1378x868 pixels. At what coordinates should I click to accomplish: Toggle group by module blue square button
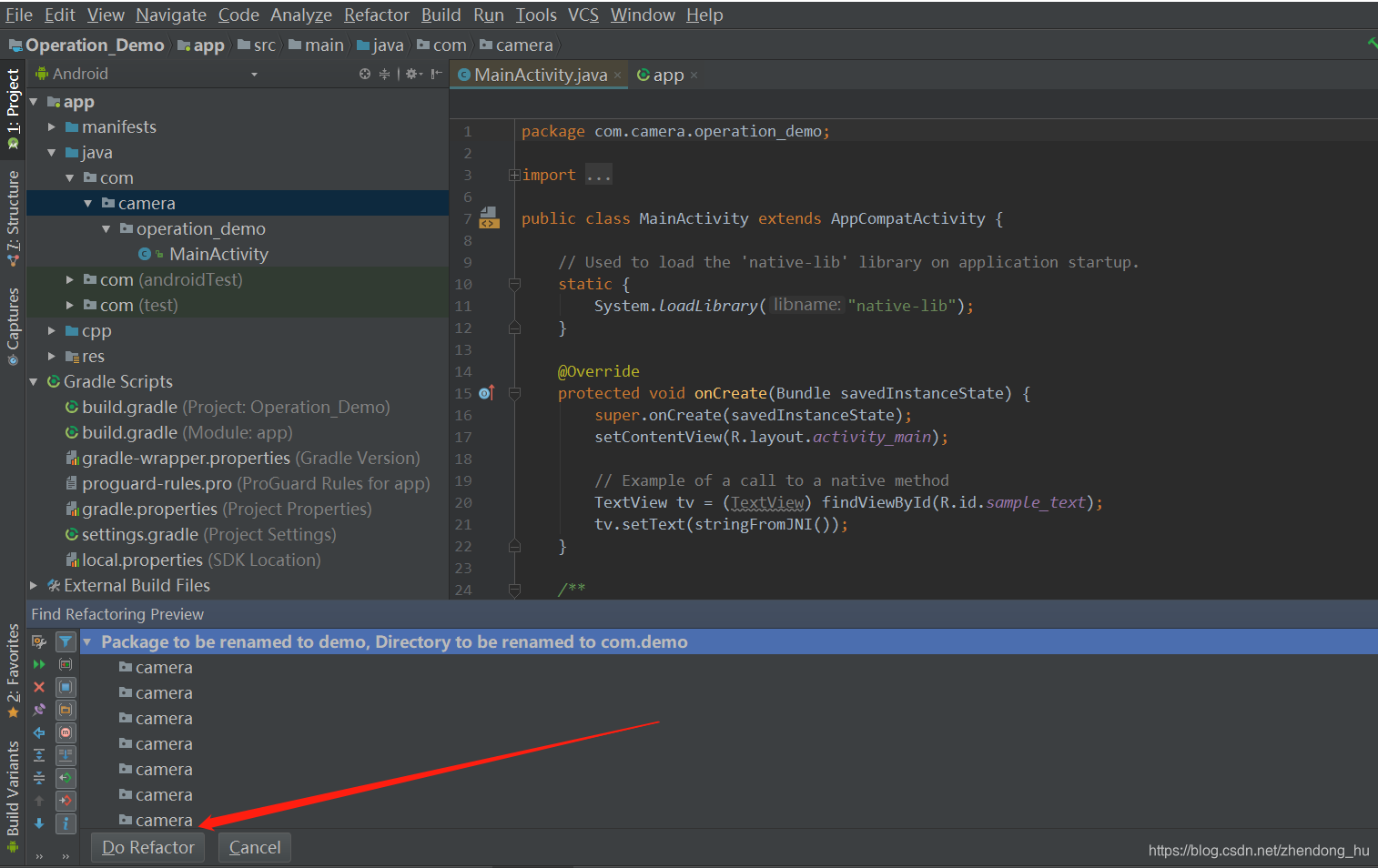[x=66, y=687]
